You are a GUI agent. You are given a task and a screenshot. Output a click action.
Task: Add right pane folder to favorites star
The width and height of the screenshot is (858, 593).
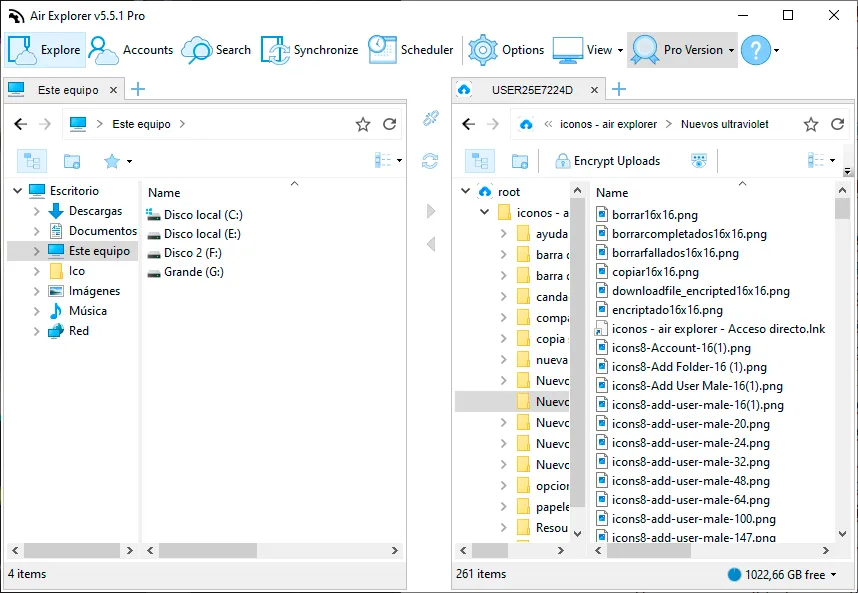click(x=811, y=124)
